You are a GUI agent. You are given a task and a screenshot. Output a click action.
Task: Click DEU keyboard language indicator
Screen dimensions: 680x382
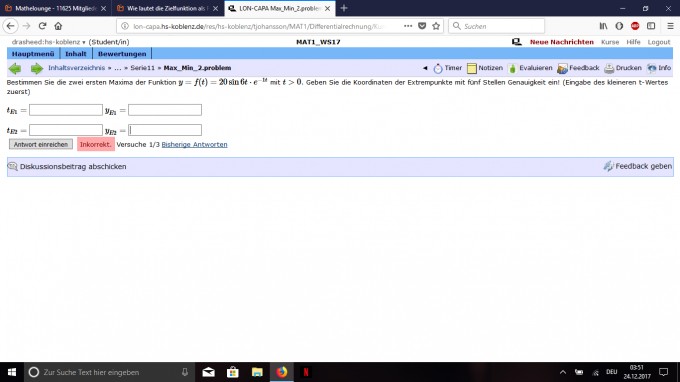[611, 372]
